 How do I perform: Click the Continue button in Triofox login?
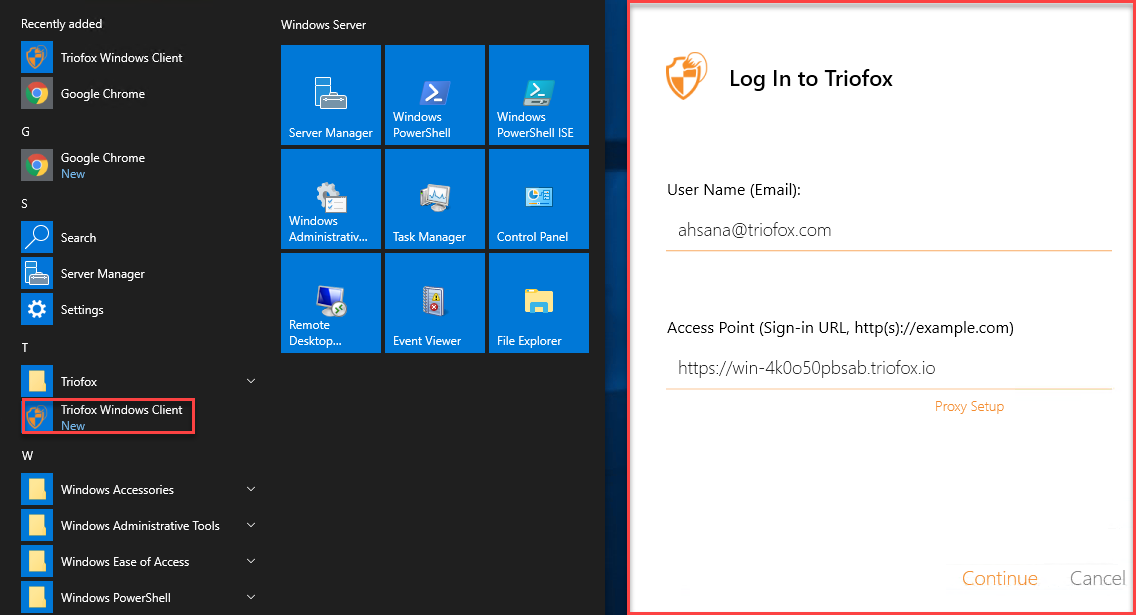point(1000,578)
